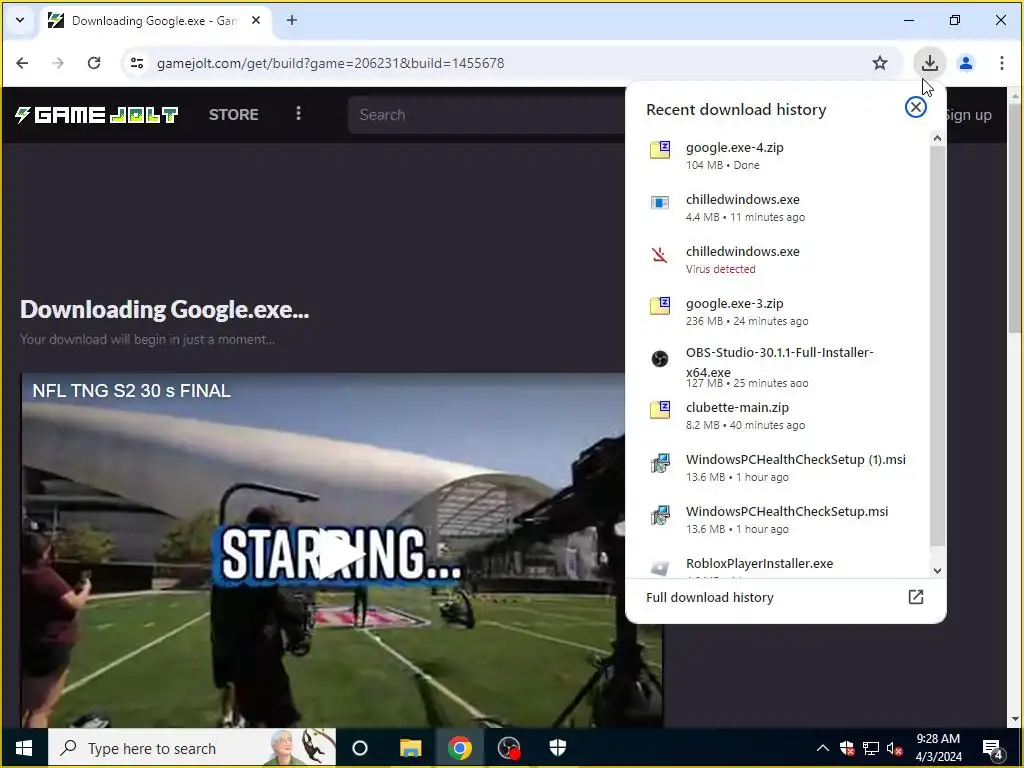This screenshot has width=1024, height=768.
Task: Click the NFL TNG S2 30 s FINAL title
Action: click(131, 391)
